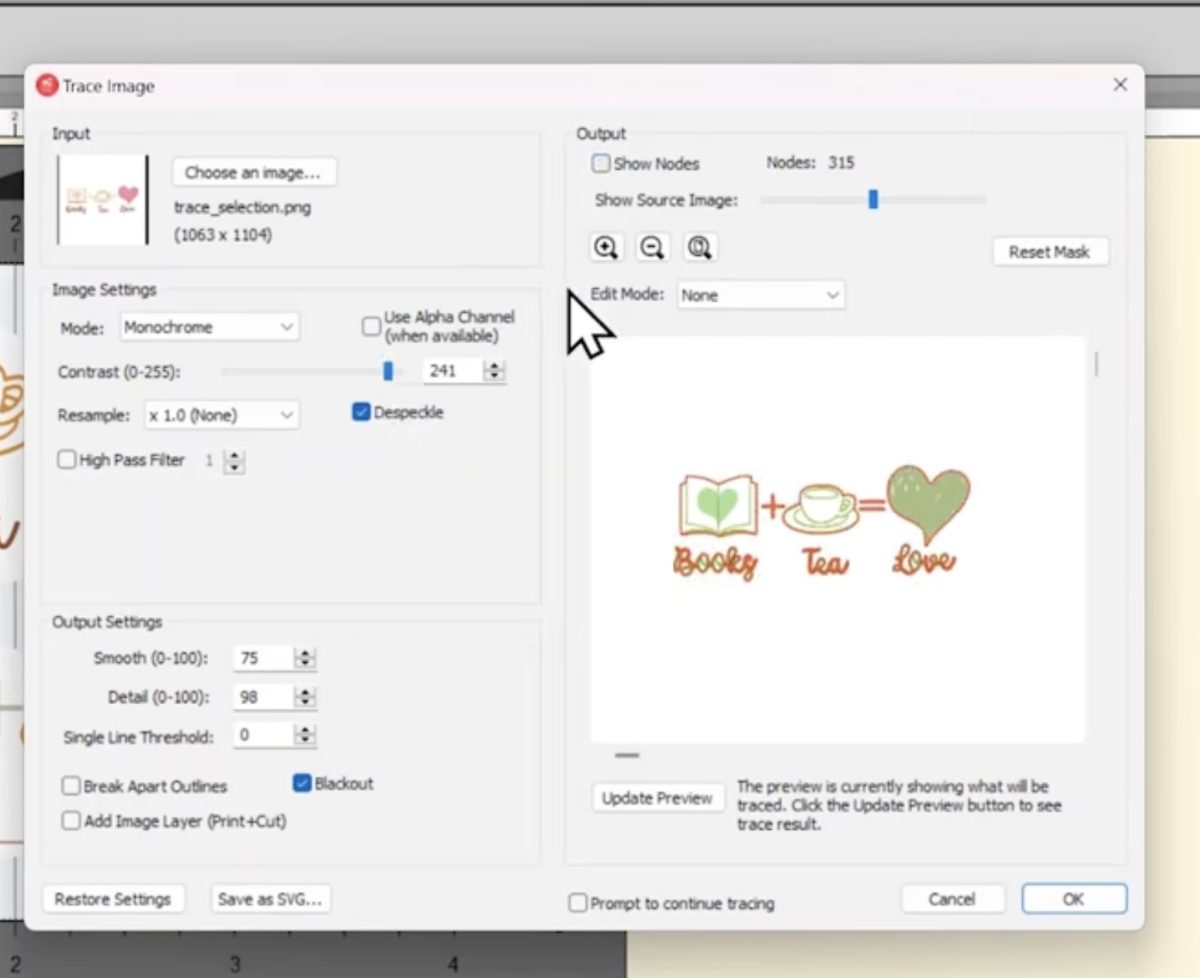Click the Update Preview button
This screenshot has width=1200, height=978.
[x=657, y=798]
